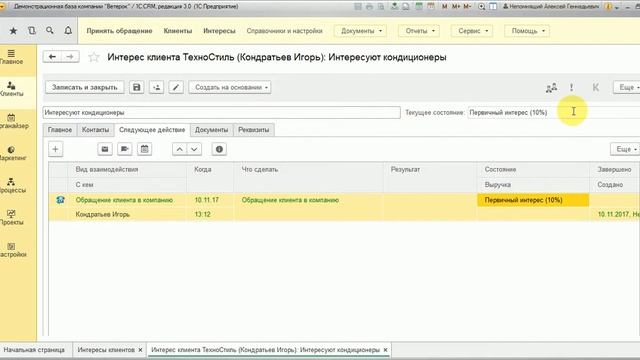This screenshot has height=360, width=640.
Task: Switch to the Контакты tab
Action: (x=96, y=130)
